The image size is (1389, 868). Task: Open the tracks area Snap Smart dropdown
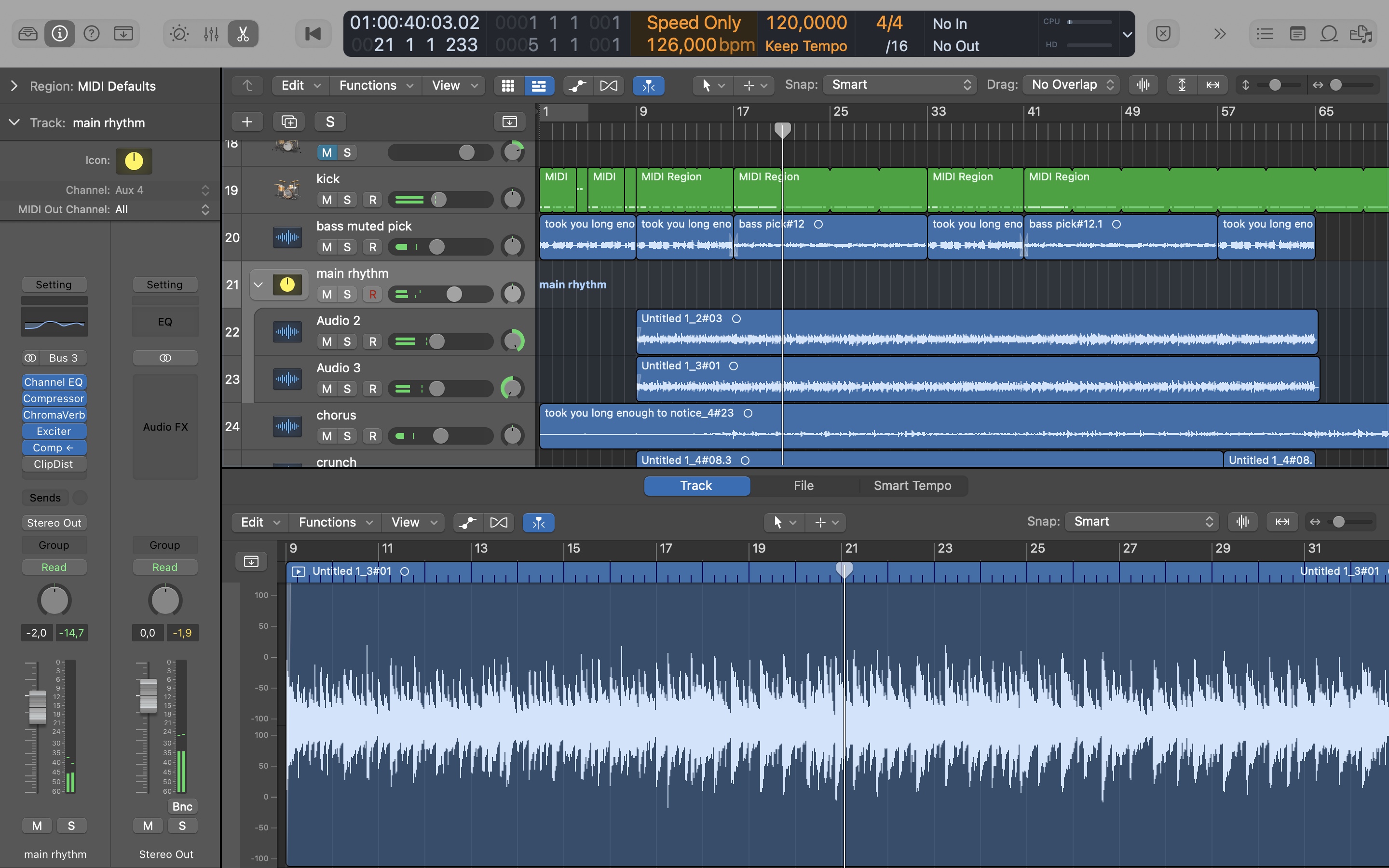[x=899, y=85]
